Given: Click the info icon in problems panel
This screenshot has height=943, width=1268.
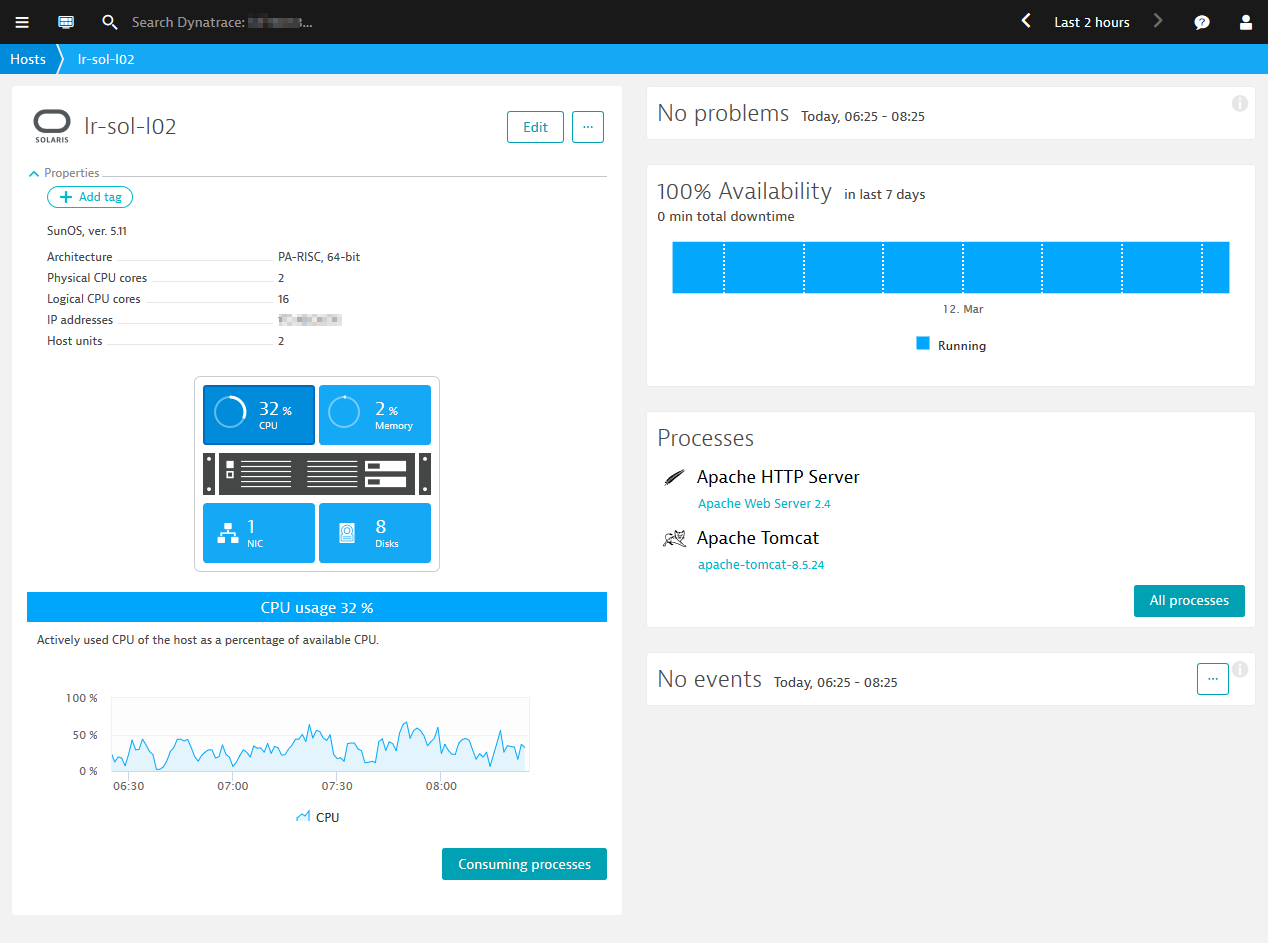Looking at the screenshot, I should pyautogui.click(x=1239, y=103).
